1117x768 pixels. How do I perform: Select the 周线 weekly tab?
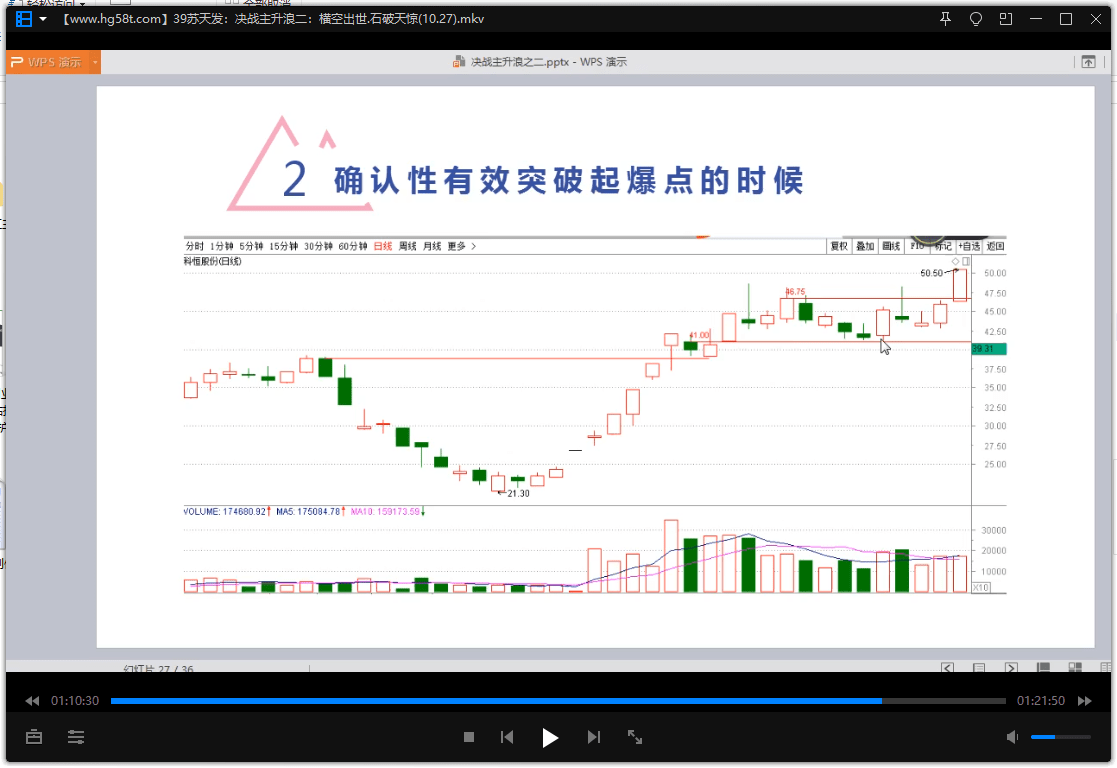pyautogui.click(x=407, y=247)
